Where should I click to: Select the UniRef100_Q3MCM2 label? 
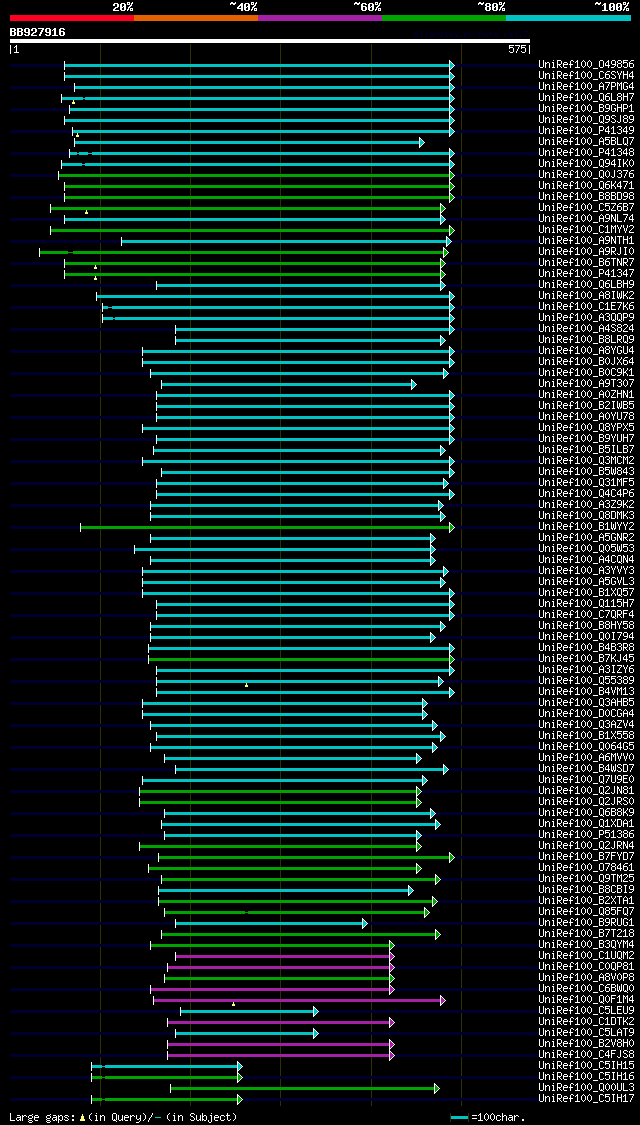(586, 461)
